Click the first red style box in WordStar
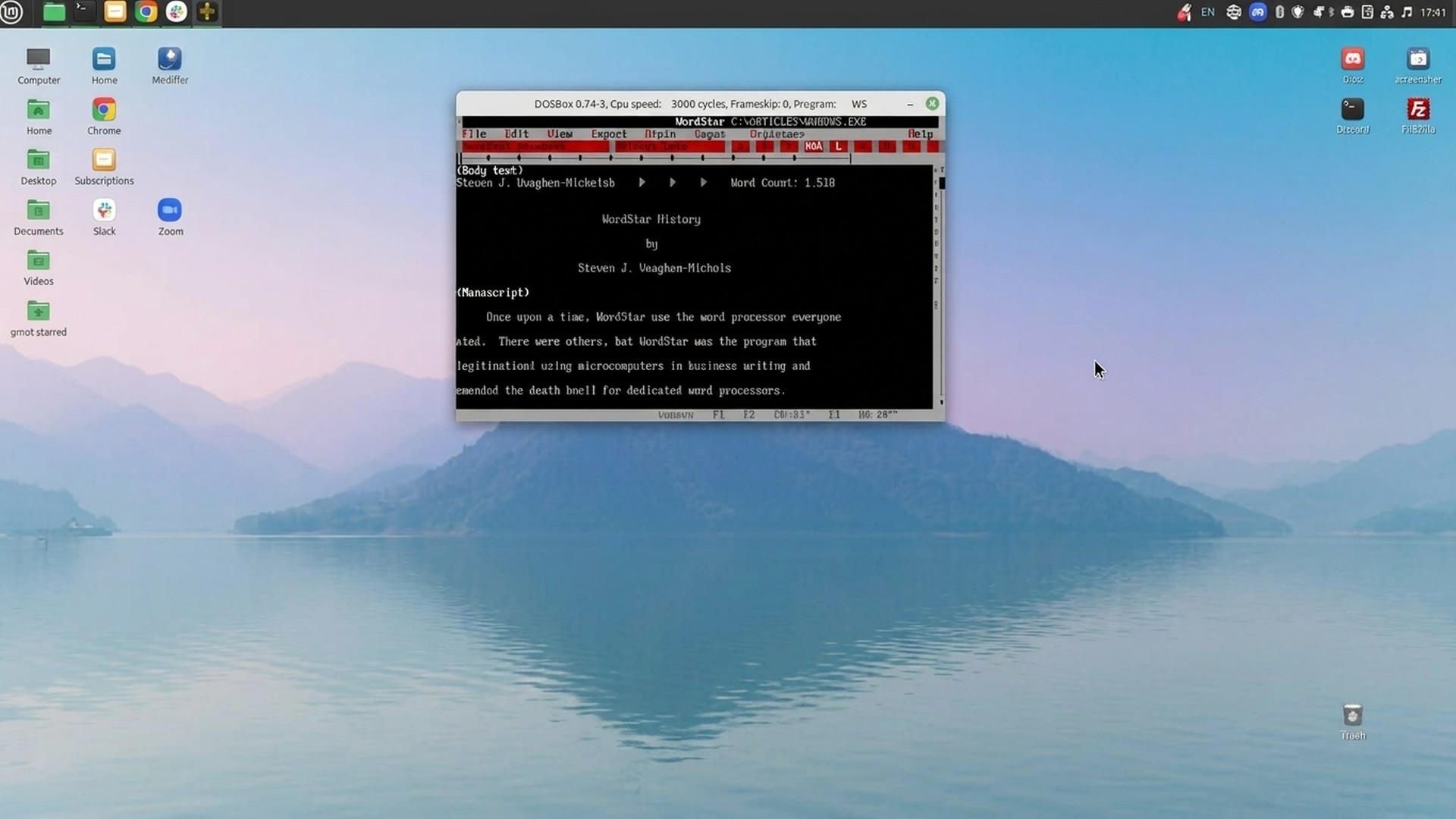The height and width of the screenshot is (819, 1456). (x=535, y=146)
